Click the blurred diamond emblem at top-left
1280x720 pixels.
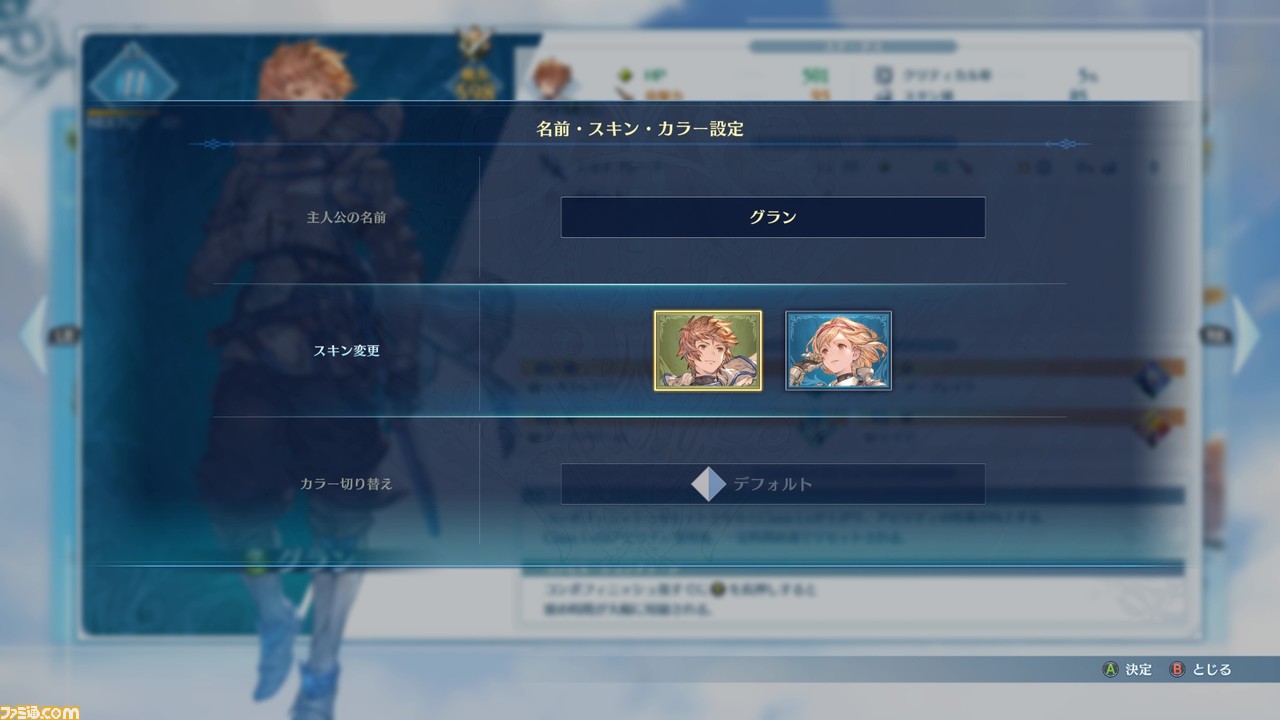133,78
